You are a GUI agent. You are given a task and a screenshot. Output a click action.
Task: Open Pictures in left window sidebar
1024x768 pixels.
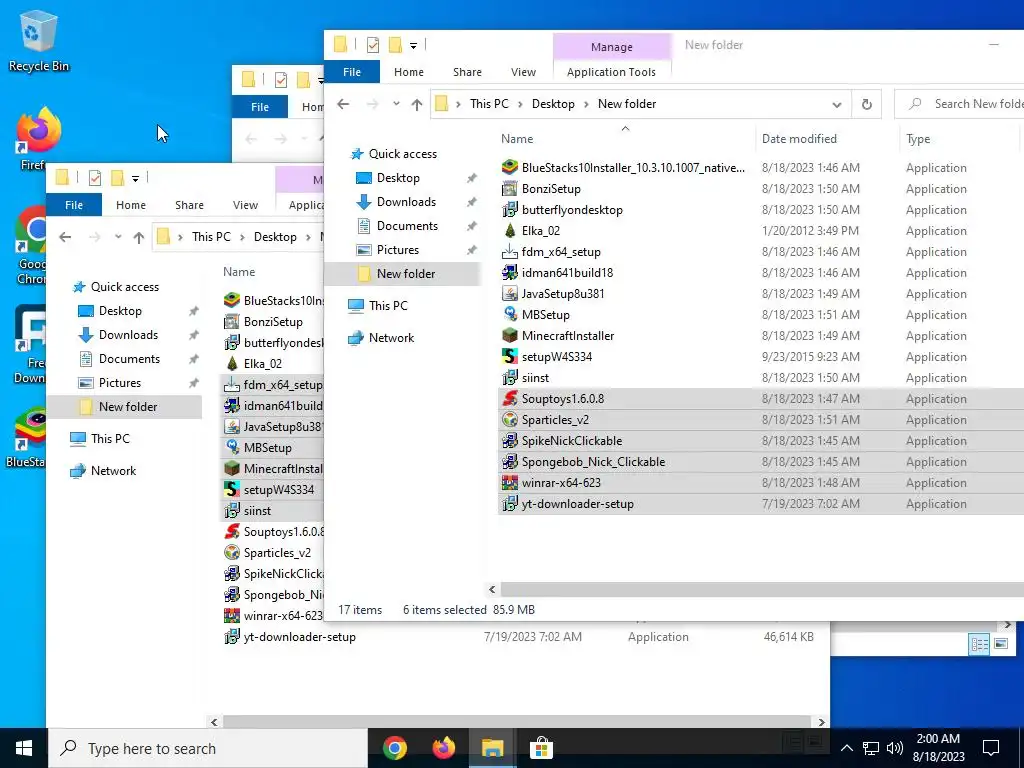120,383
